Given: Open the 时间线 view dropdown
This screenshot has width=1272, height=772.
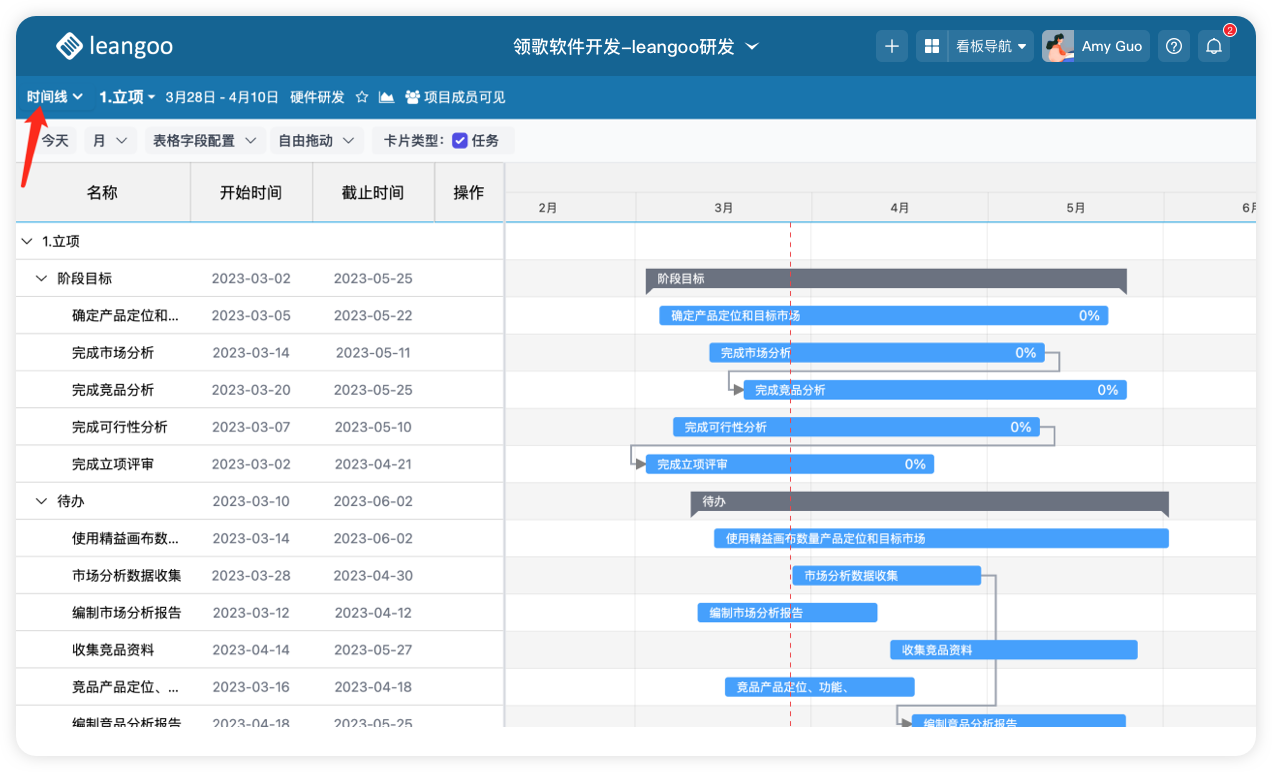Looking at the screenshot, I should [x=55, y=97].
